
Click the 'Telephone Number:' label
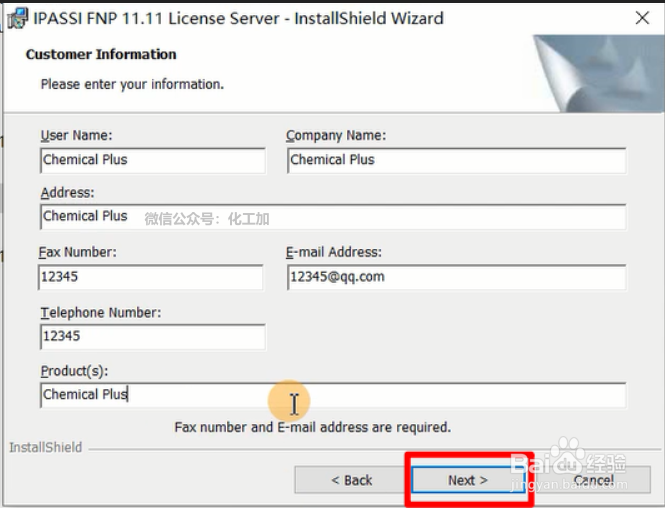click(x=101, y=313)
